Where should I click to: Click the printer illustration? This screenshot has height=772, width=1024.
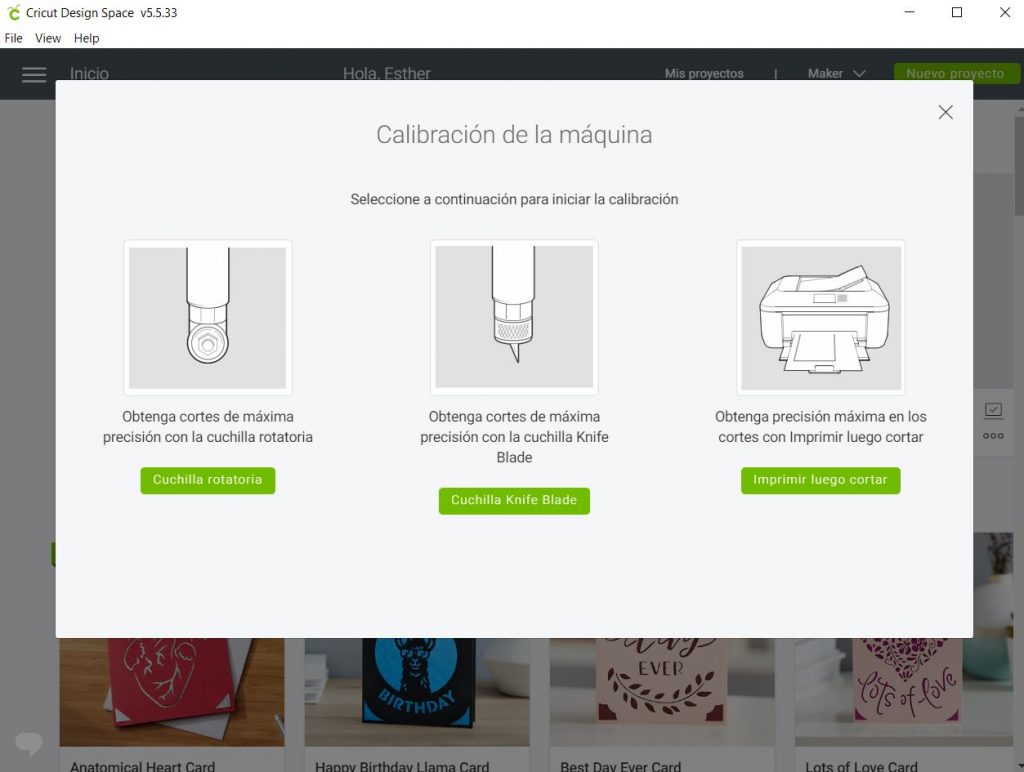(x=821, y=317)
